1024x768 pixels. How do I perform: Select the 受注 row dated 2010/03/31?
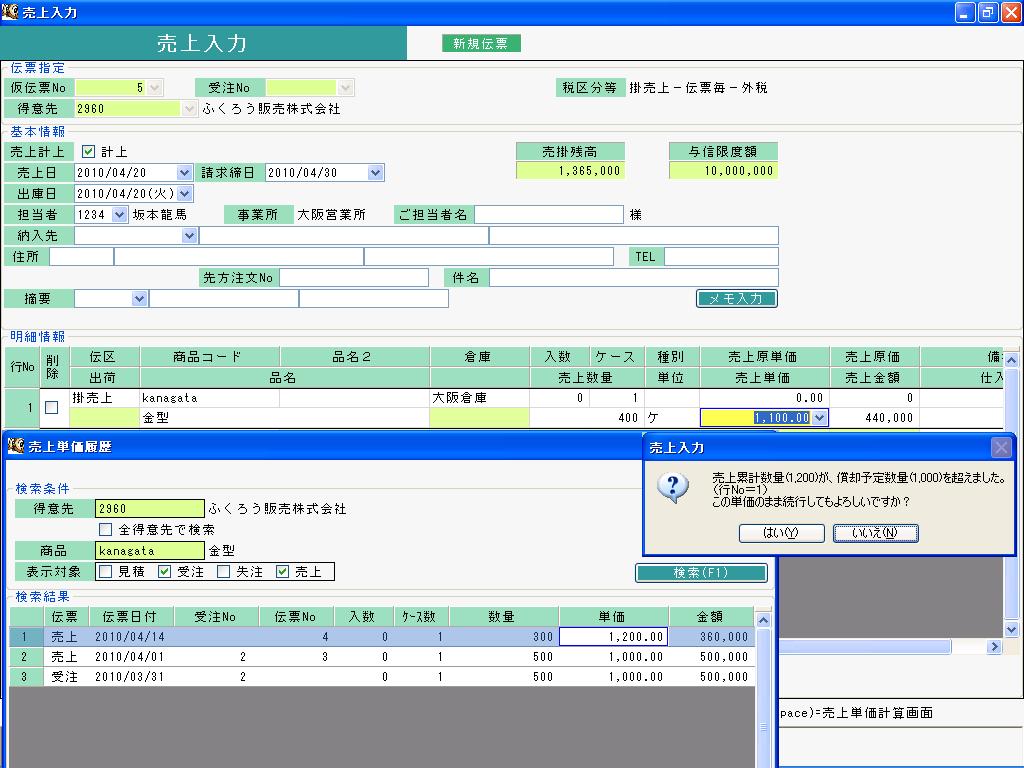coord(382,677)
